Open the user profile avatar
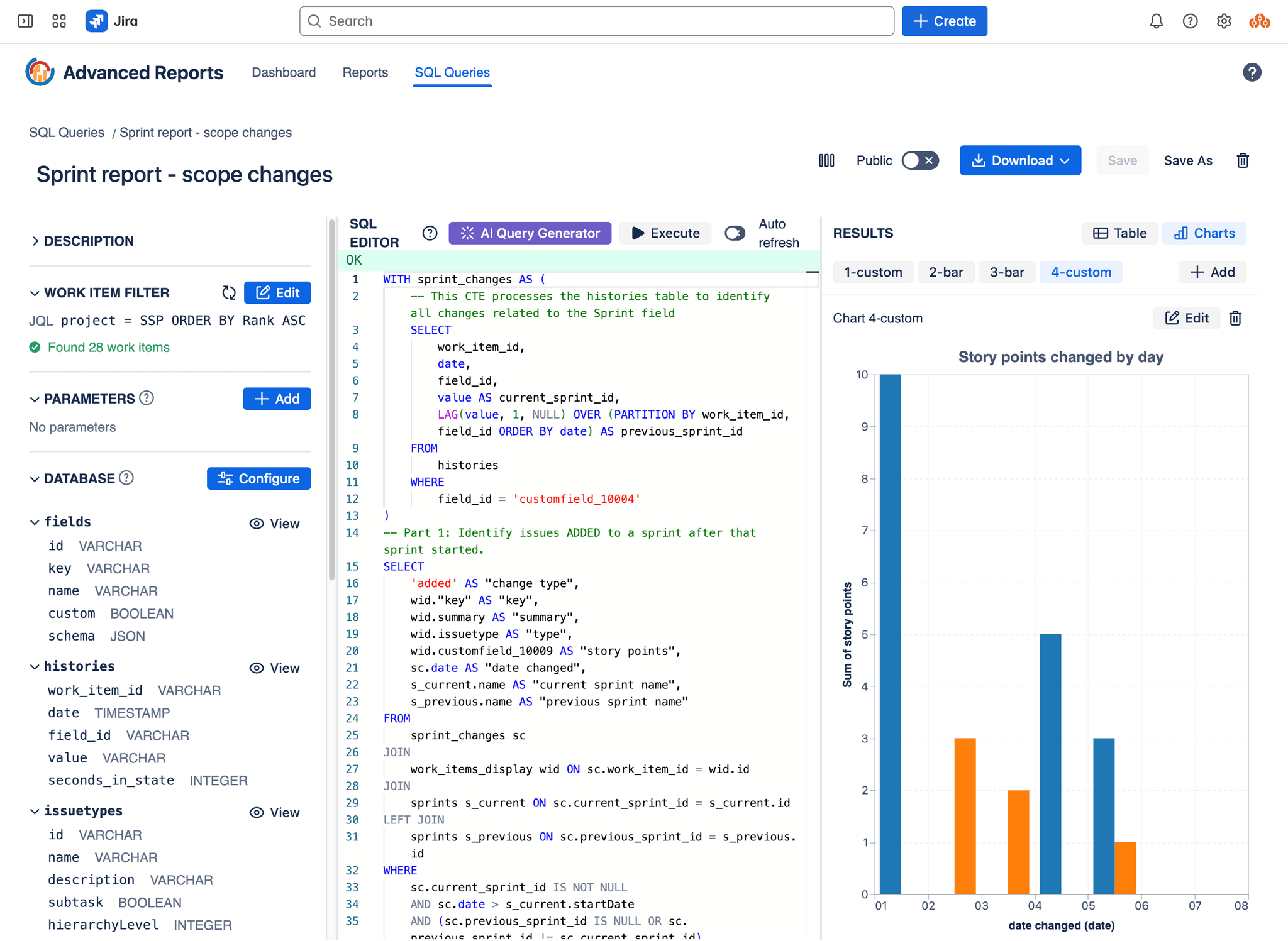Screen dimensions: 1288x941 click(x=1260, y=21)
